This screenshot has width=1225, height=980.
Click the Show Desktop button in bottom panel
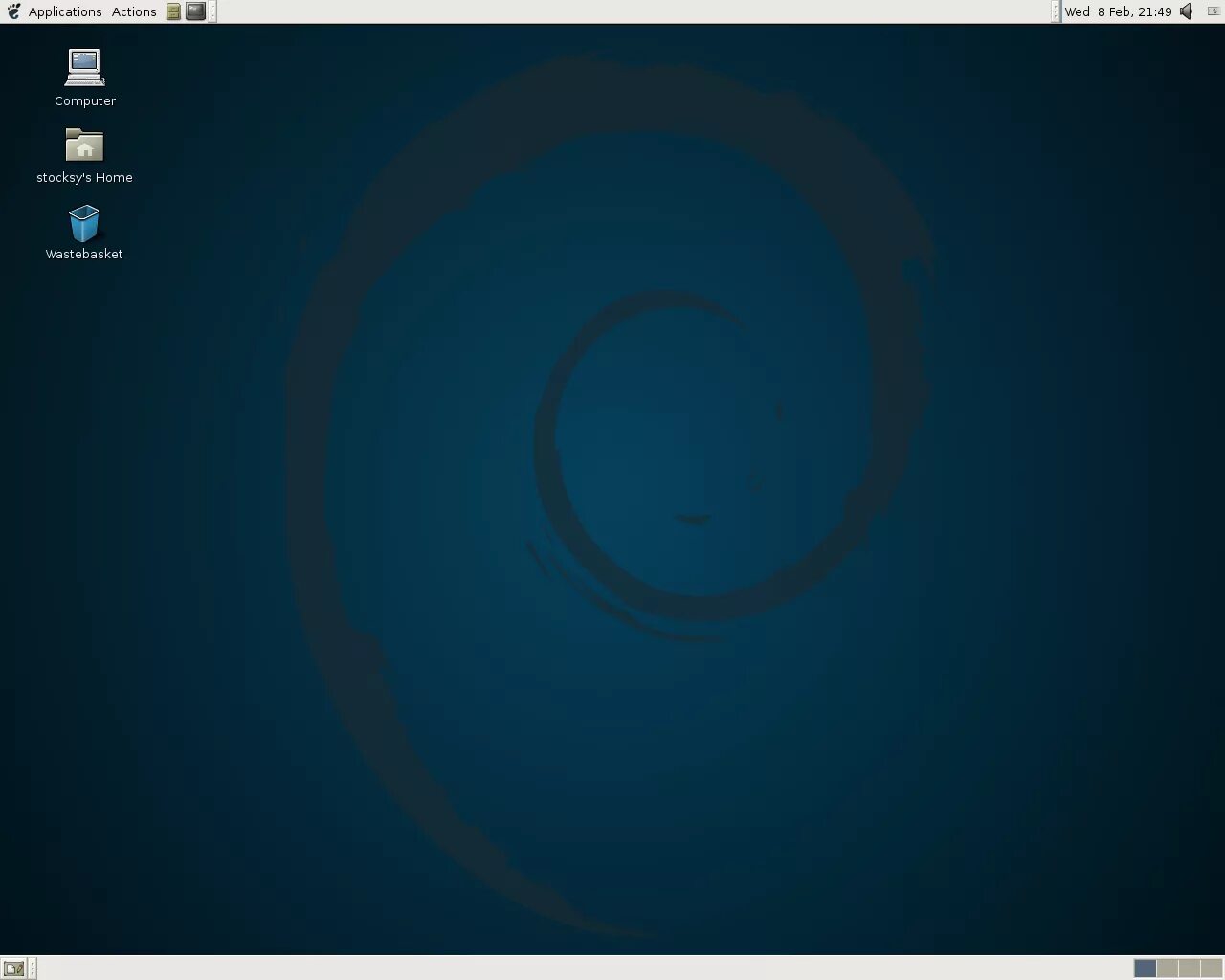click(13, 969)
